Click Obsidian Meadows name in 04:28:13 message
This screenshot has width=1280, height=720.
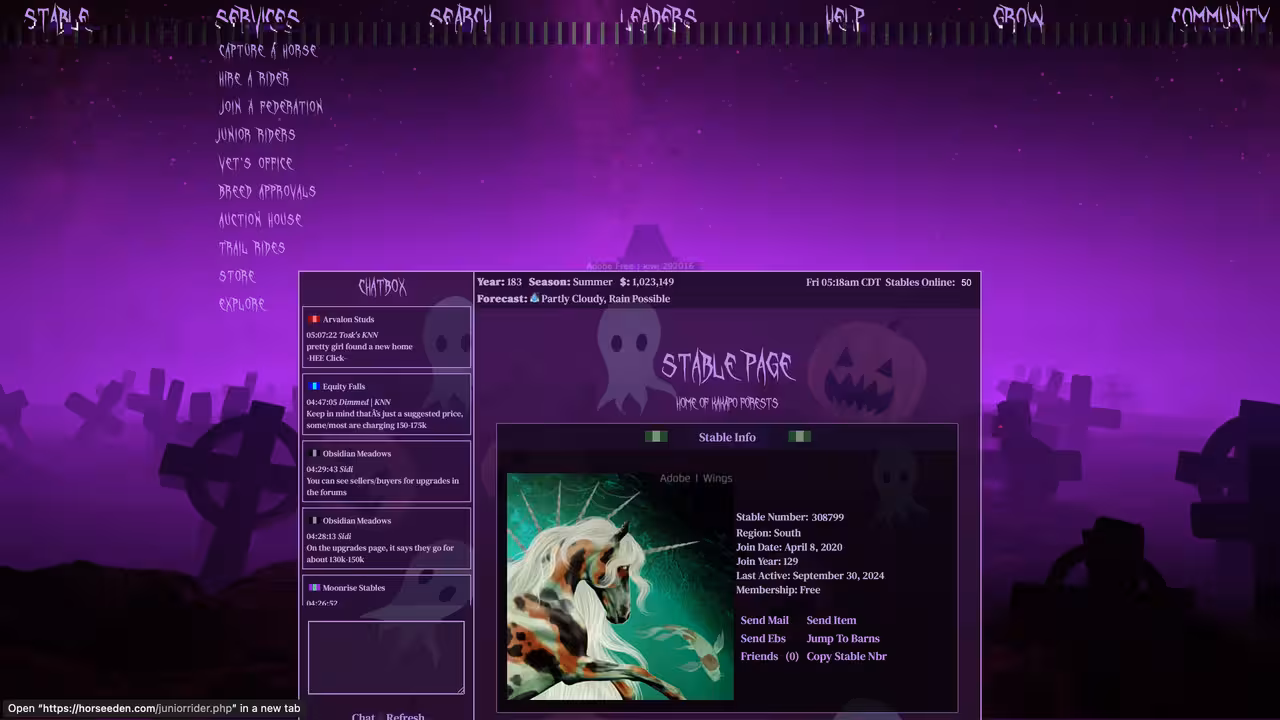tap(357, 520)
